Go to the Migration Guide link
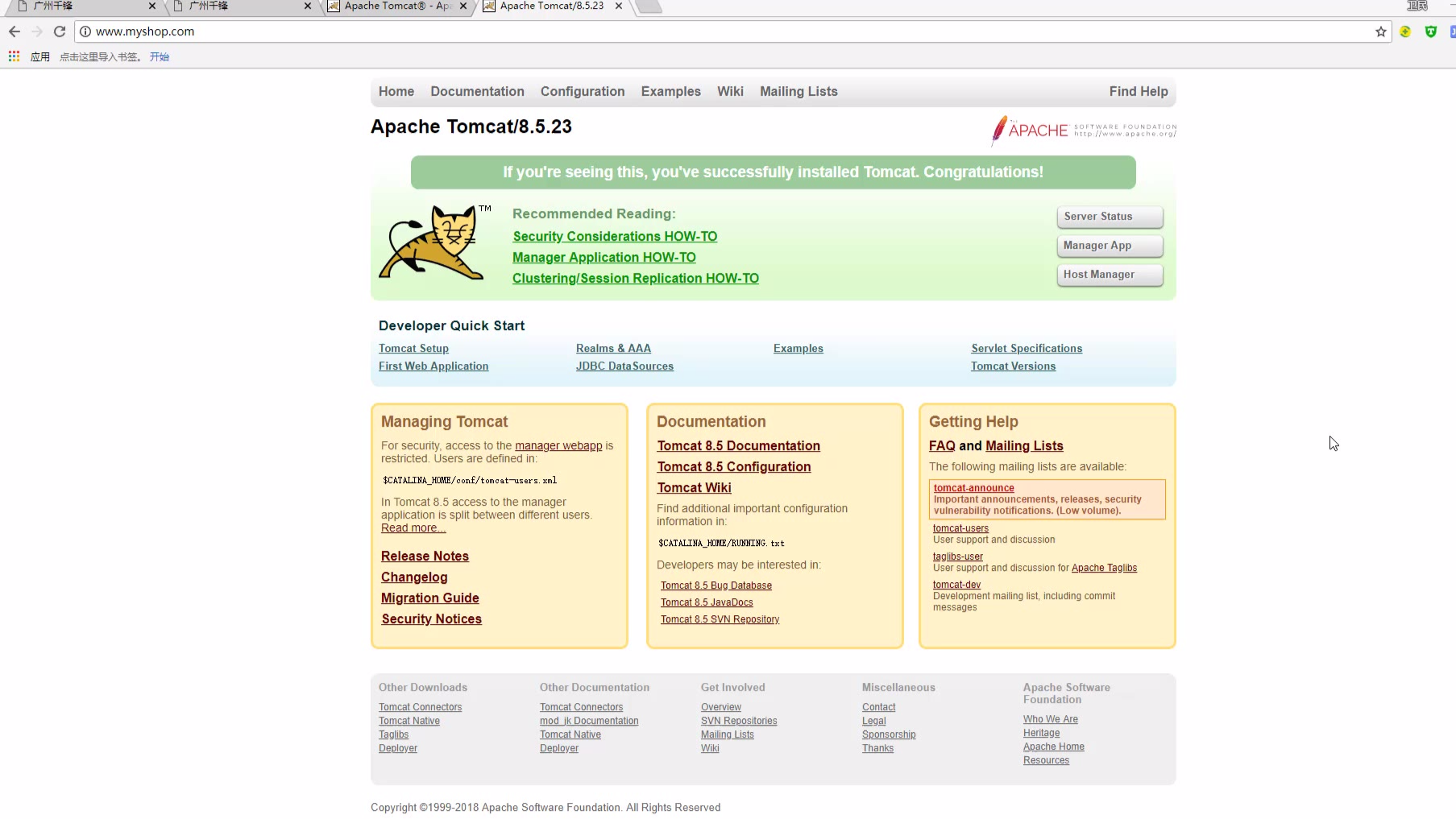Viewport: 1456px width, 819px height. tap(429, 598)
